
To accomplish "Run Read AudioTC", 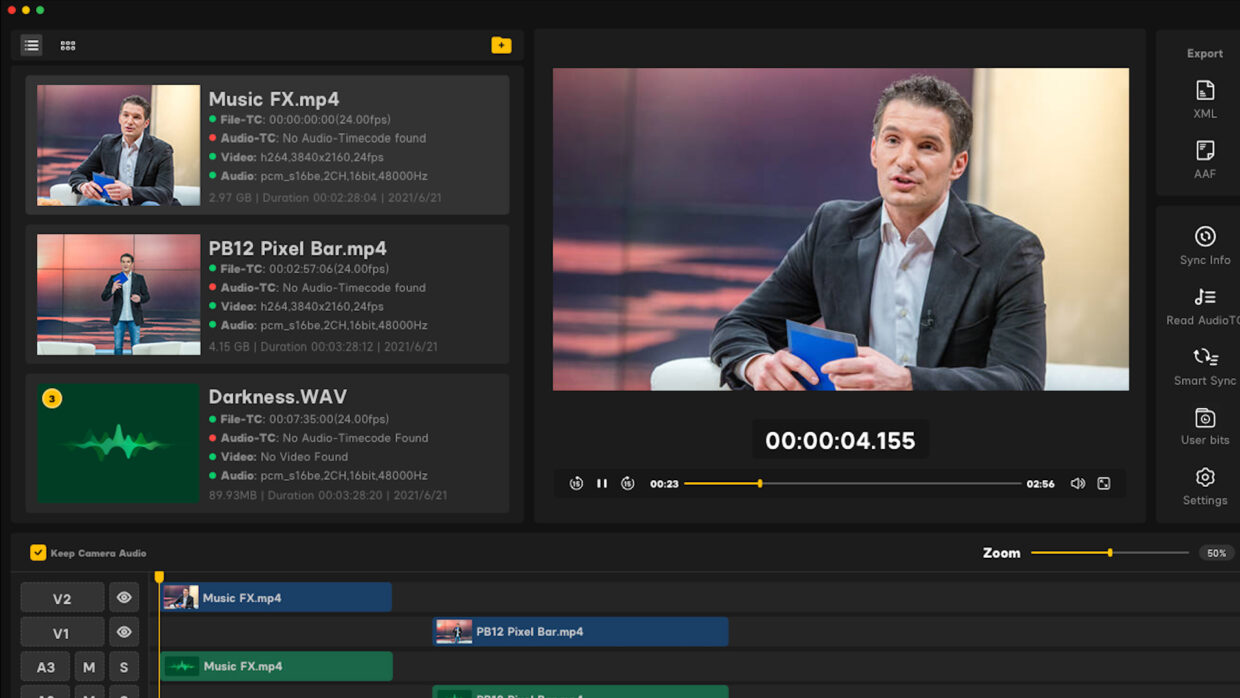I will (1205, 306).
